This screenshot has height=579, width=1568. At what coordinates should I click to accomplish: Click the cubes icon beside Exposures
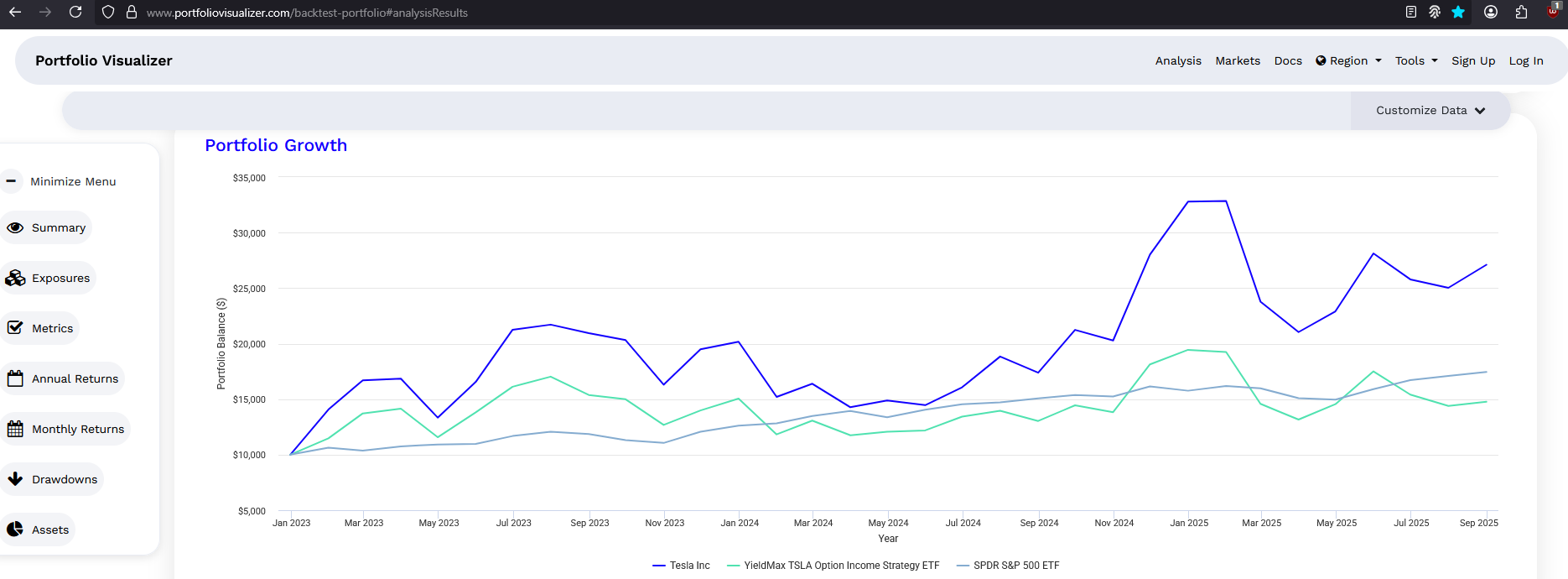coord(15,278)
